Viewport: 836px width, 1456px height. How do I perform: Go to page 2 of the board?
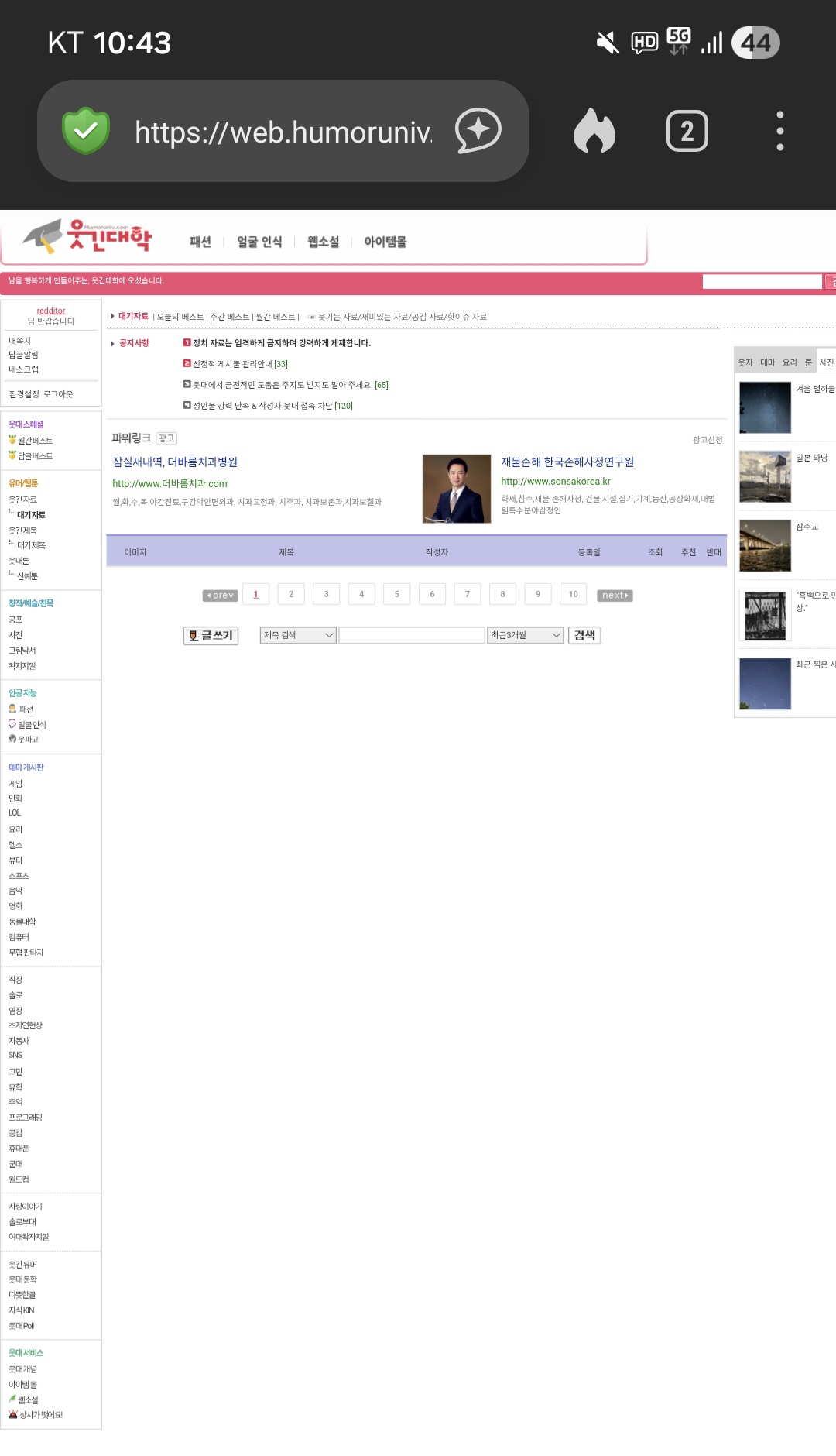291,594
